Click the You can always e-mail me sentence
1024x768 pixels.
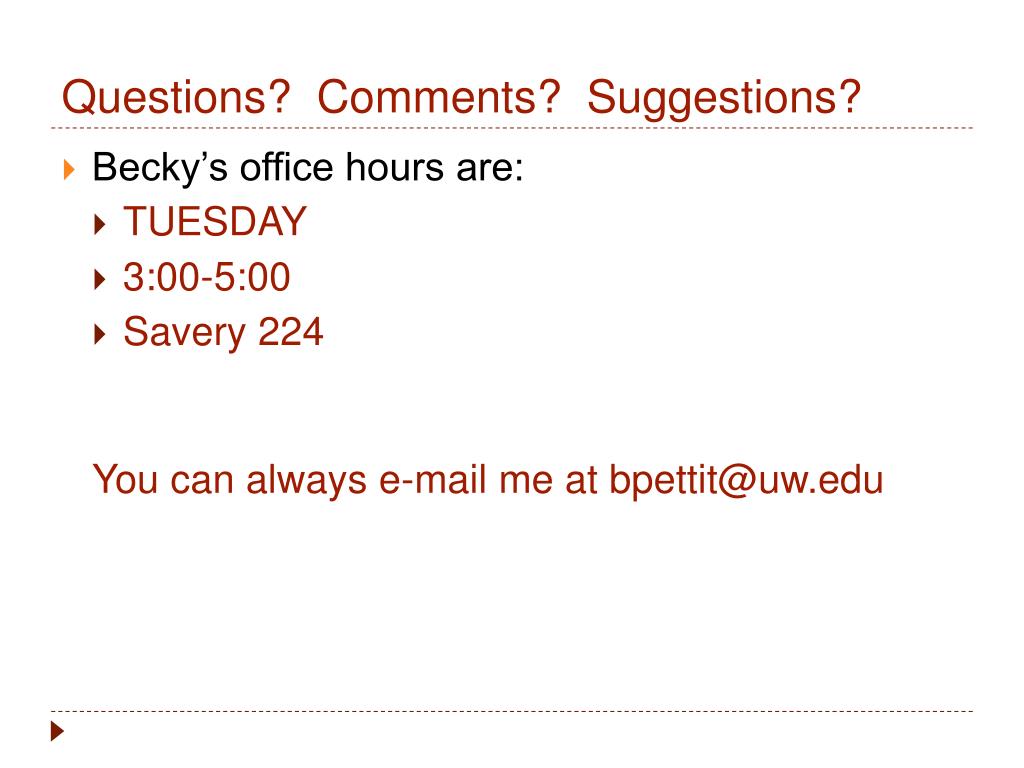488,481
